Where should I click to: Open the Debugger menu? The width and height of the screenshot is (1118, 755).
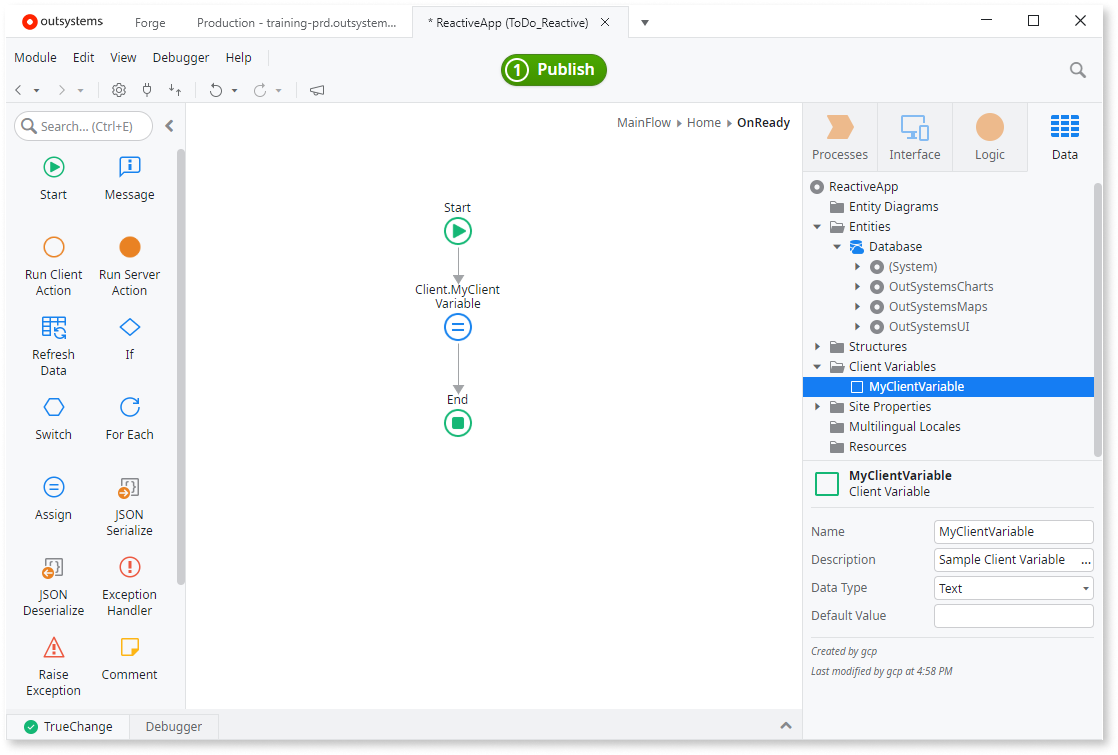pyautogui.click(x=180, y=57)
